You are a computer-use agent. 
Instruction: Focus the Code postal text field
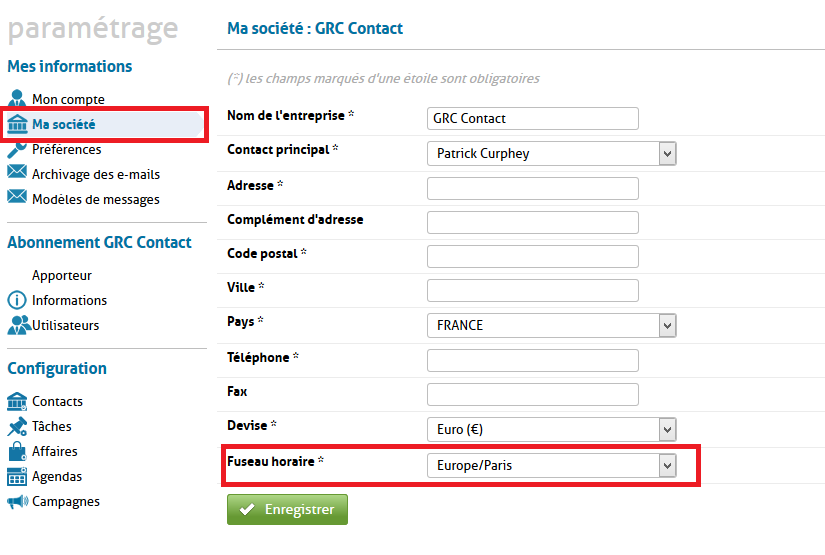click(532, 256)
